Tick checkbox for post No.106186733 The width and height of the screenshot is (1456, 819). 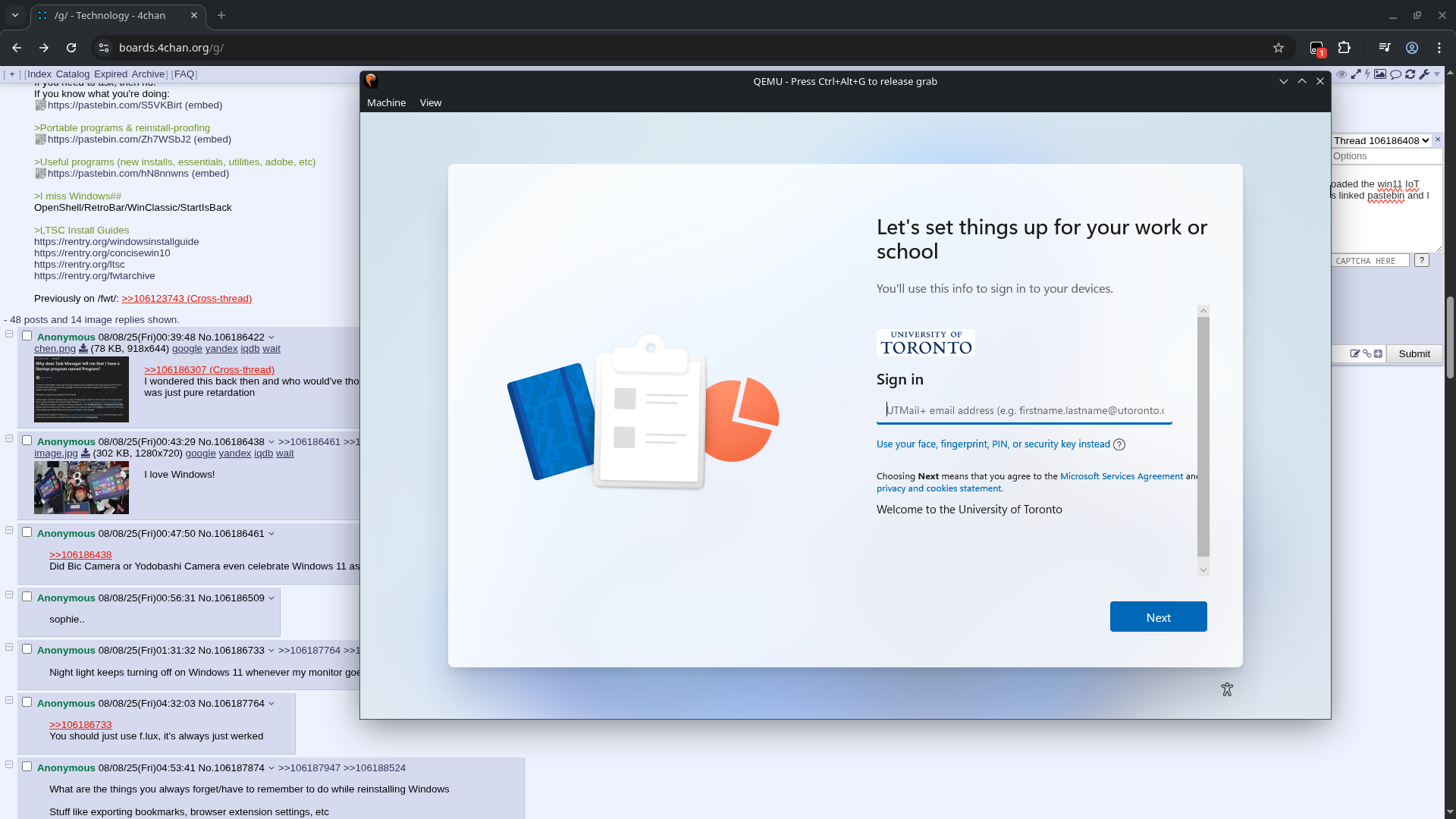[x=27, y=649]
